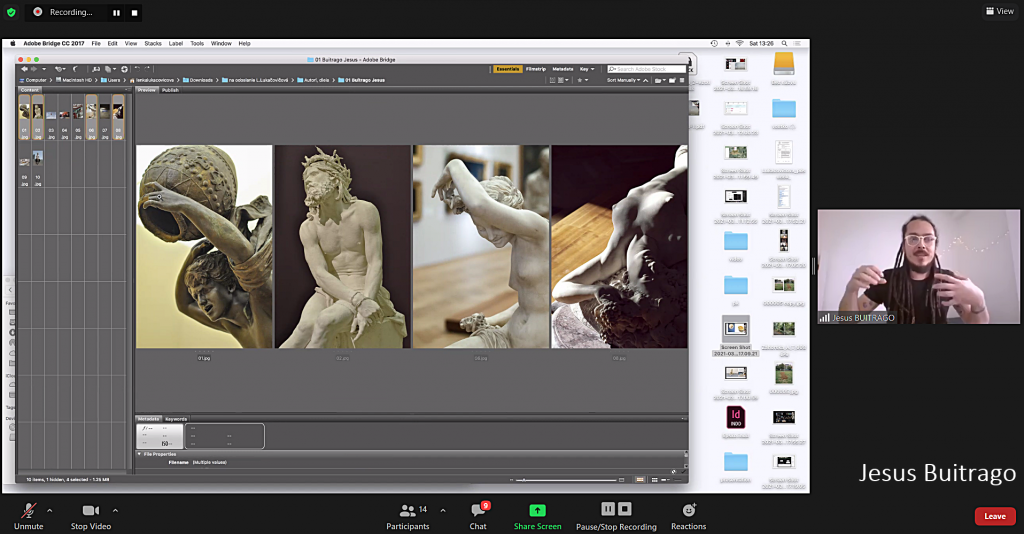Click the thumbnail quality icon

(552, 80)
